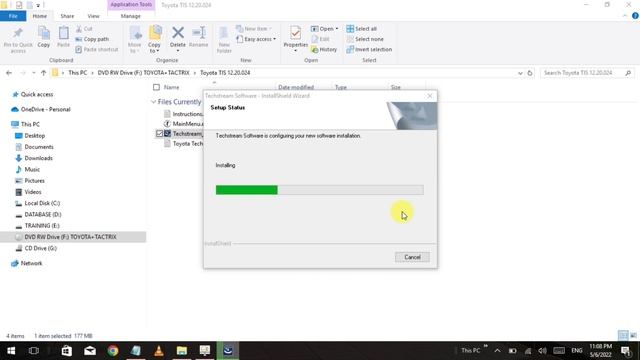Go up one folder level arrow
Image resolution: width=640 pixels, height=360 pixels.
pos(43,73)
